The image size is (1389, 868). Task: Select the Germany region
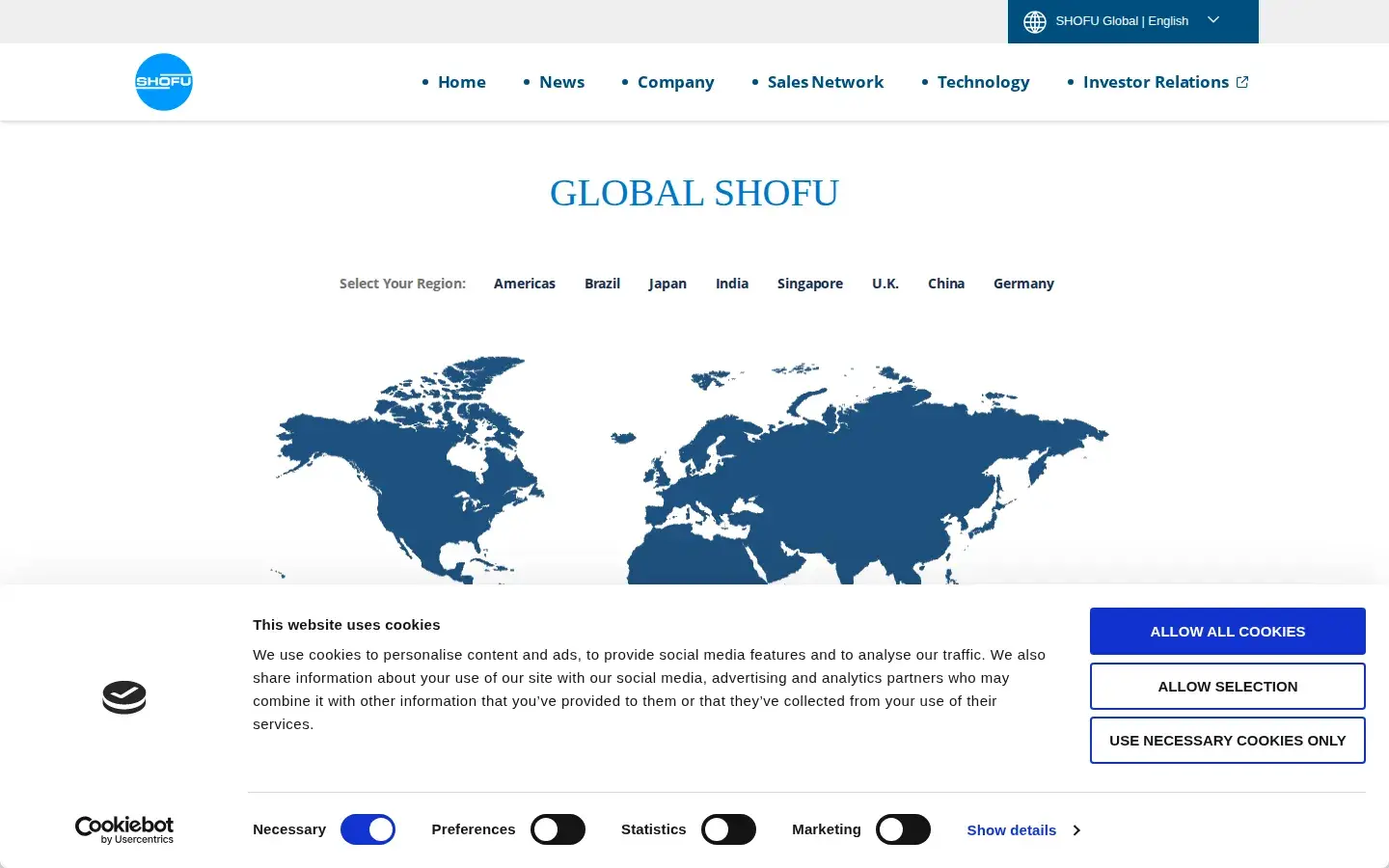coord(1023,284)
